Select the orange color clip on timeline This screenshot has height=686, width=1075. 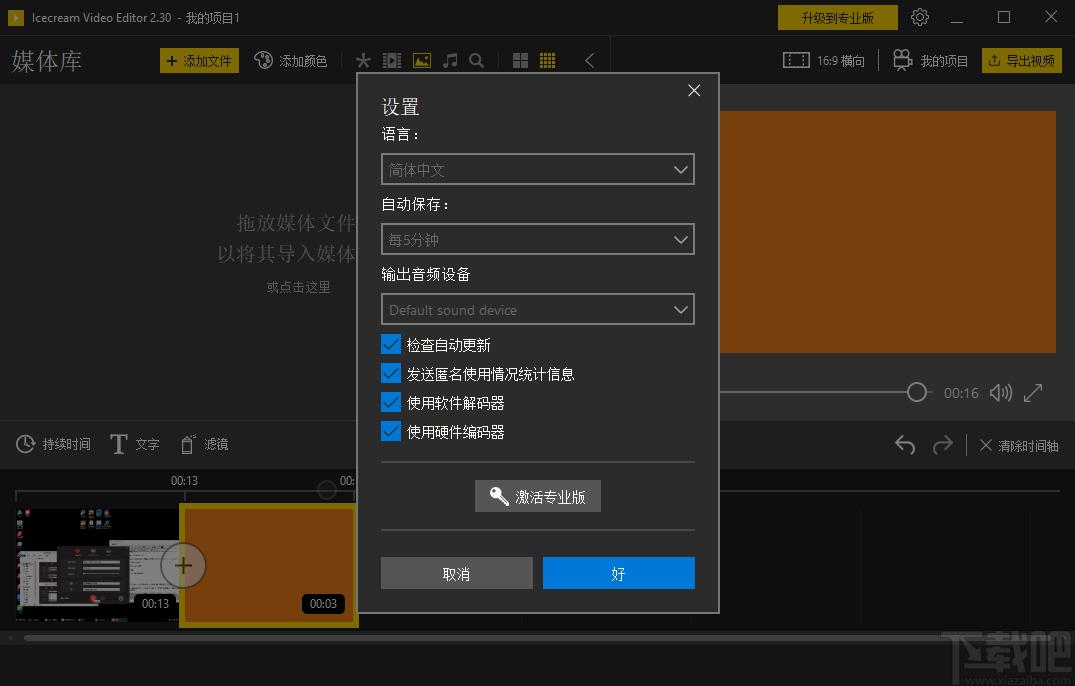click(x=268, y=565)
